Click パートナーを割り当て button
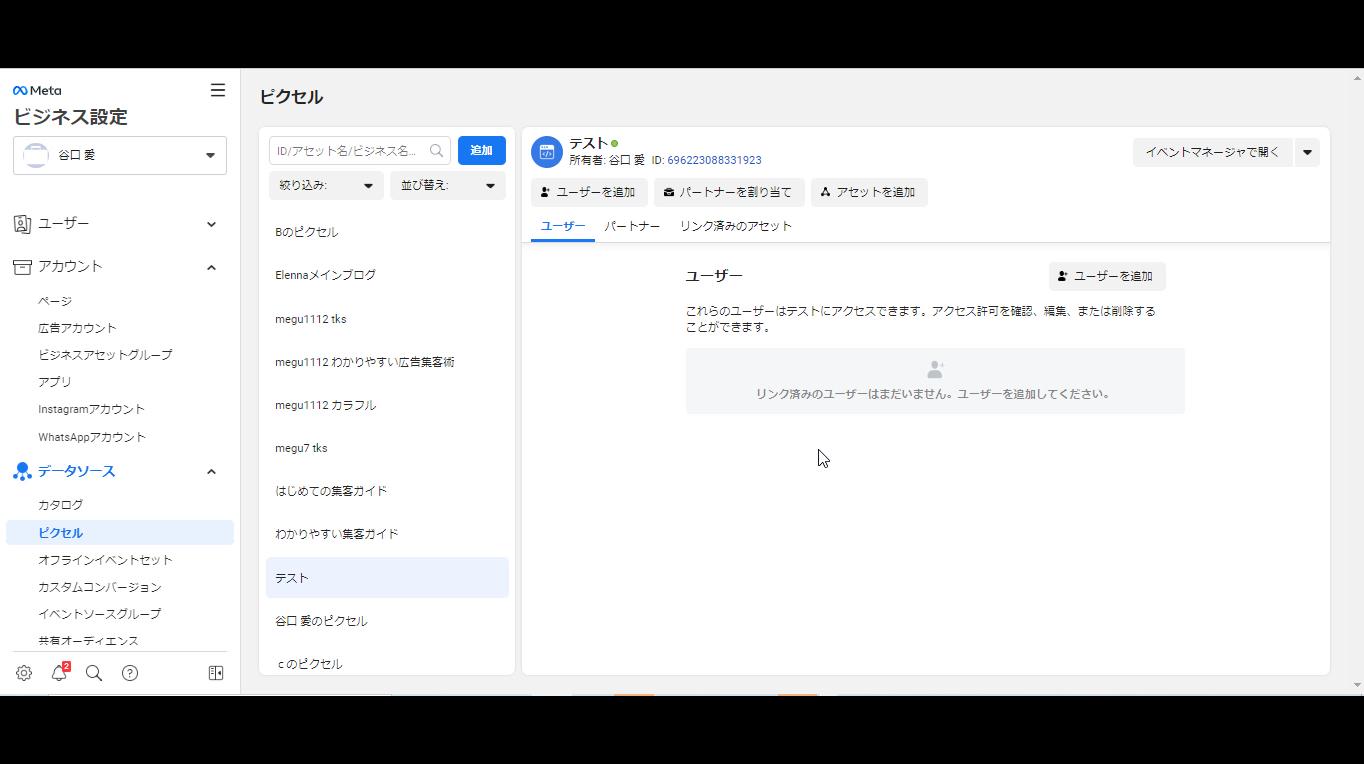The width and height of the screenshot is (1364, 764). (x=729, y=192)
